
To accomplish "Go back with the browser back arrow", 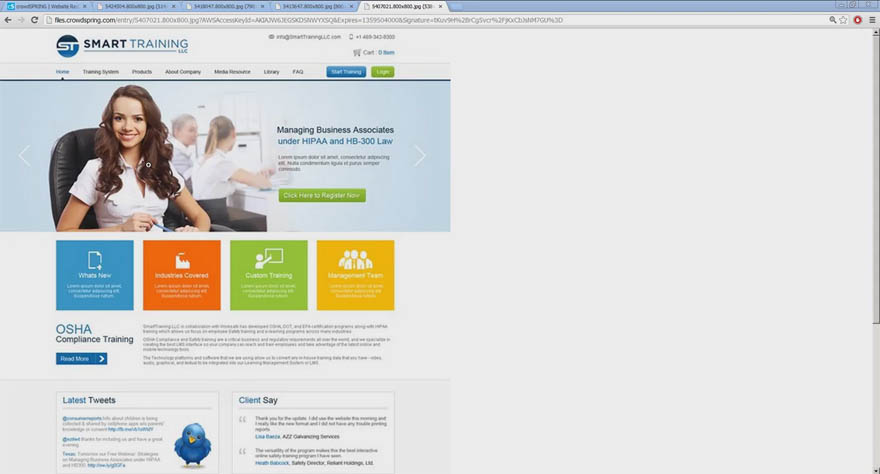I will coord(8,20).
